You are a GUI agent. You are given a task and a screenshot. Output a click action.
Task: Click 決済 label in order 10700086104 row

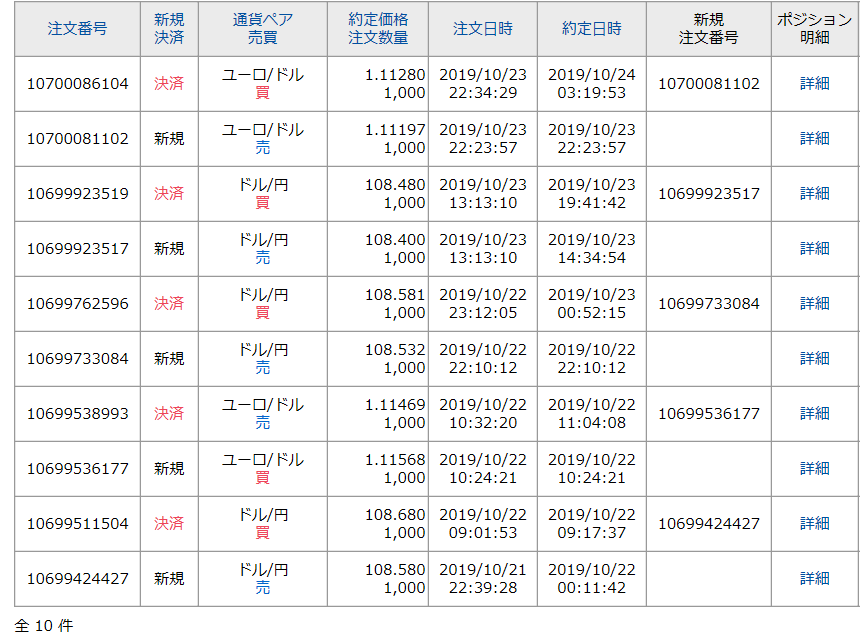click(169, 83)
